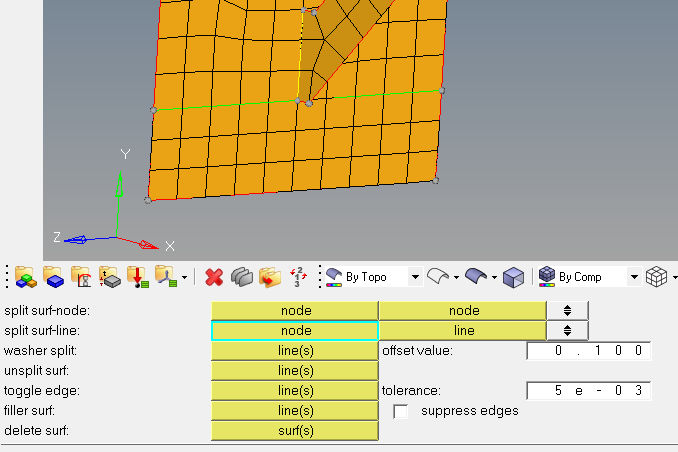Click the 'unsplit surf:' label
The image size is (678, 452).
pos(36,371)
